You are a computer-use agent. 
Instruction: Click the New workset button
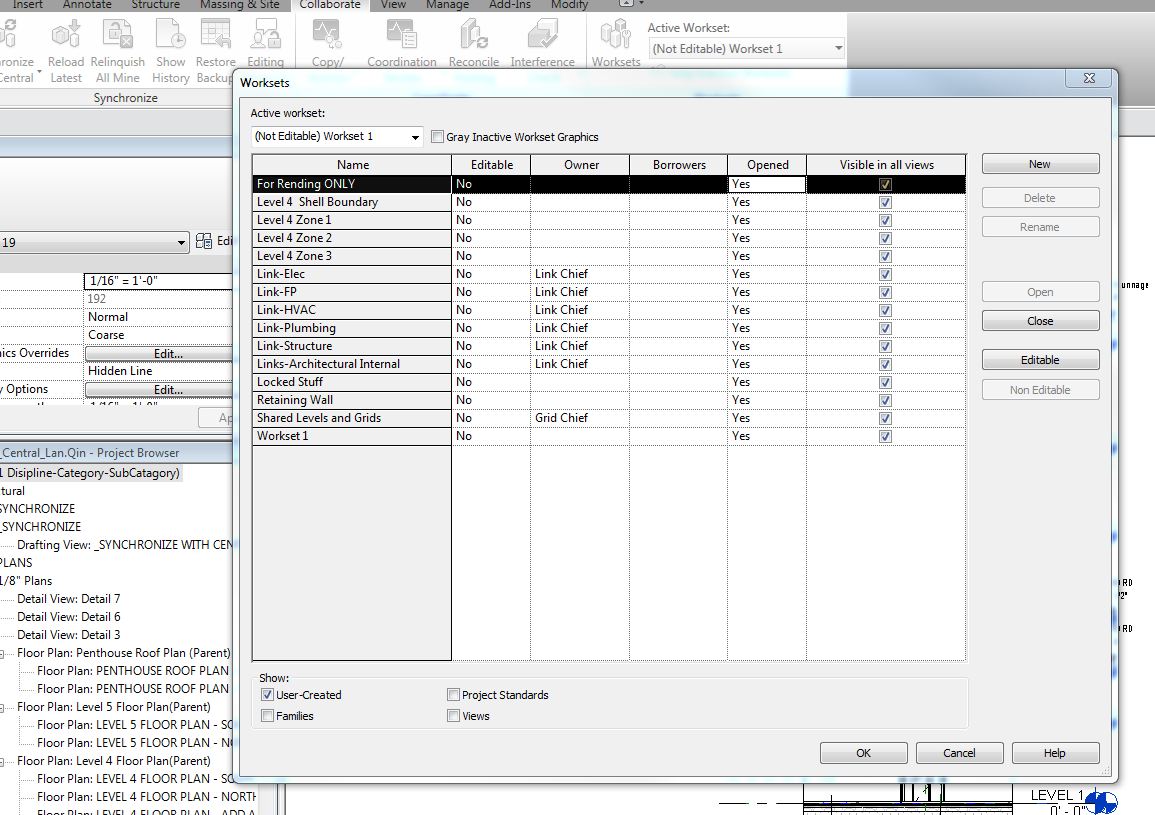tap(1040, 164)
